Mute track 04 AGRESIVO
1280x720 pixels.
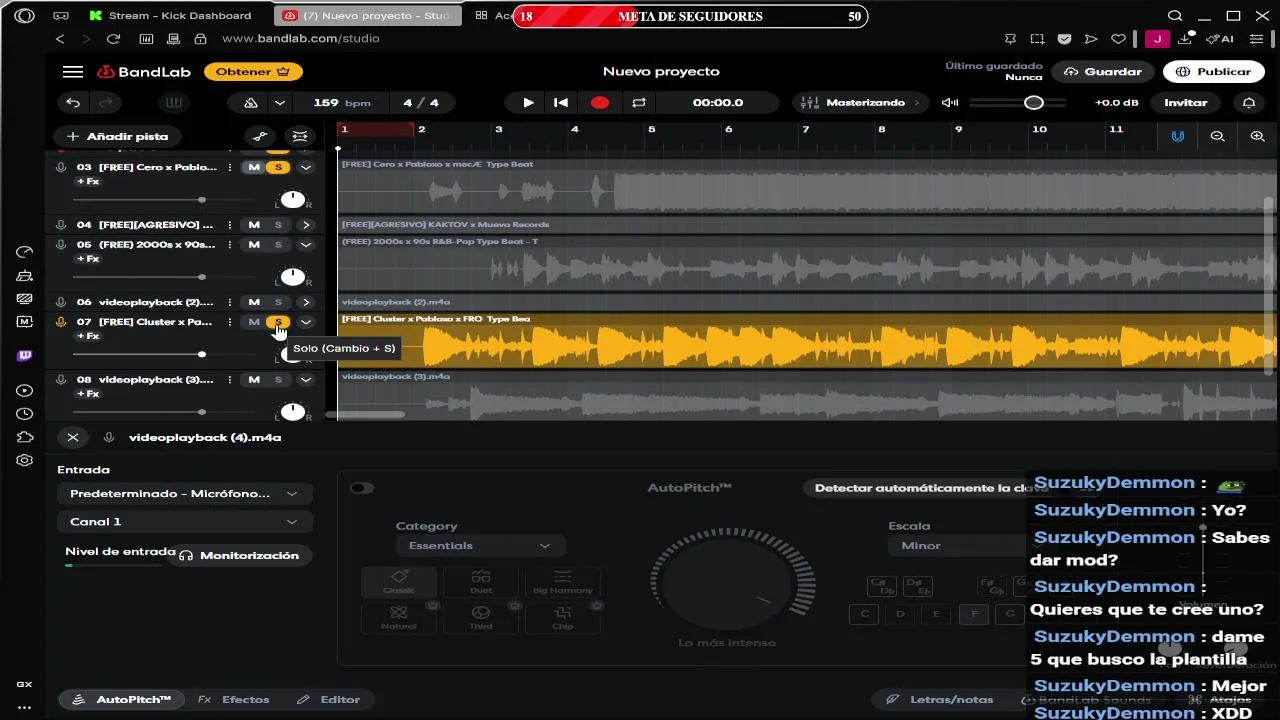point(254,225)
